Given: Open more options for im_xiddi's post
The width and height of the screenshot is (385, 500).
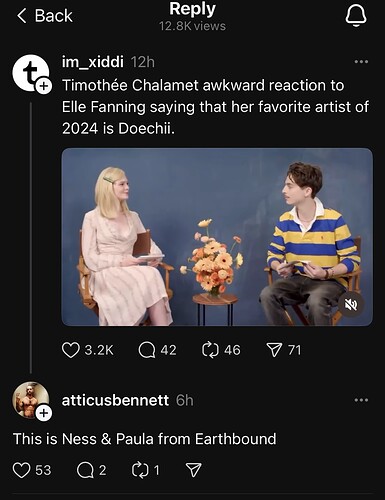Looking at the screenshot, I should pos(361,62).
